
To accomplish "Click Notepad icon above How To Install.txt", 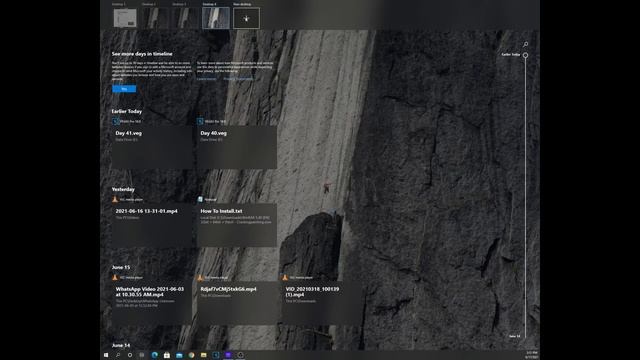I will [200, 199].
